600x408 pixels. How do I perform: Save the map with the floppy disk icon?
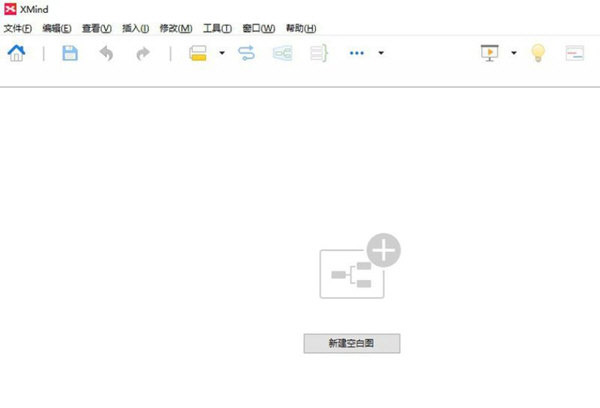coord(70,53)
